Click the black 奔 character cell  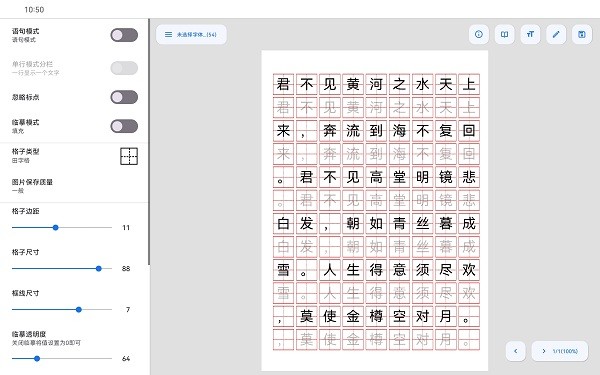pyautogui.click(x=330, y=131)
